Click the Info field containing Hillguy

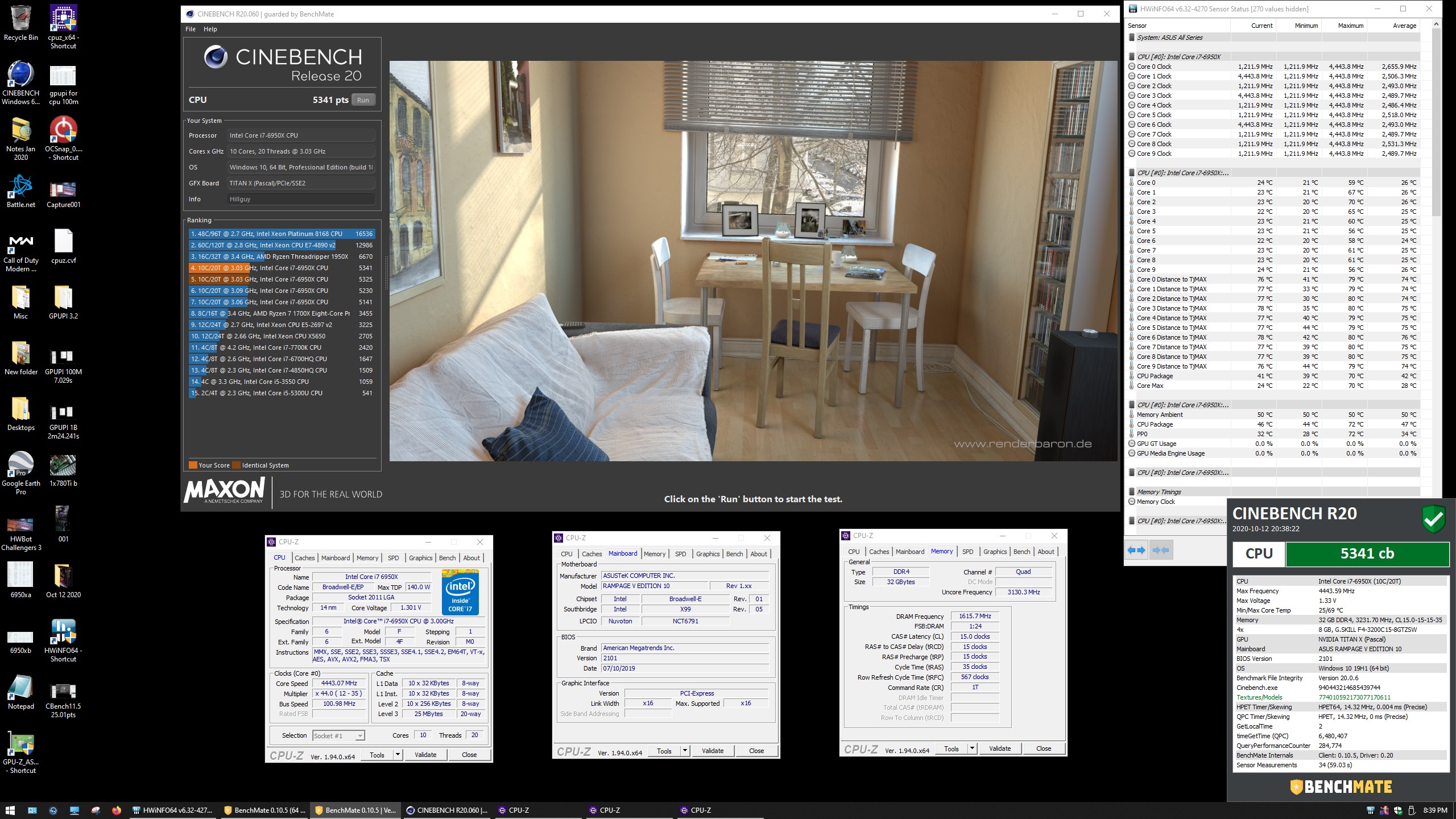pos(301,199)
